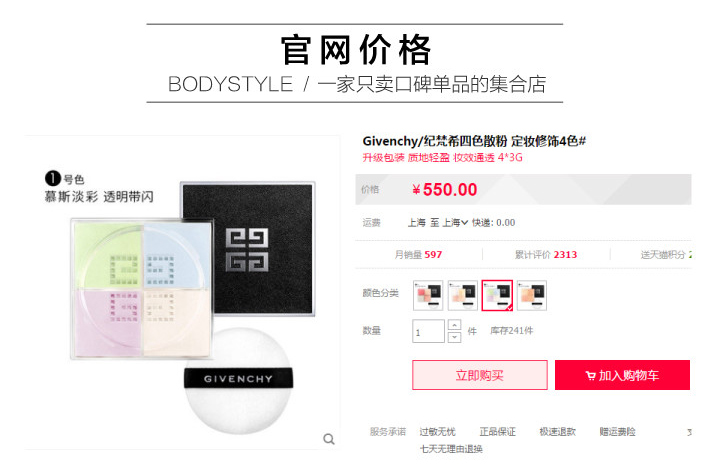Image resolution: width=706 pixels, height=473 pixels.
Task: Select the fourth color variant thumbnail
Action: (x=532, y=295)
